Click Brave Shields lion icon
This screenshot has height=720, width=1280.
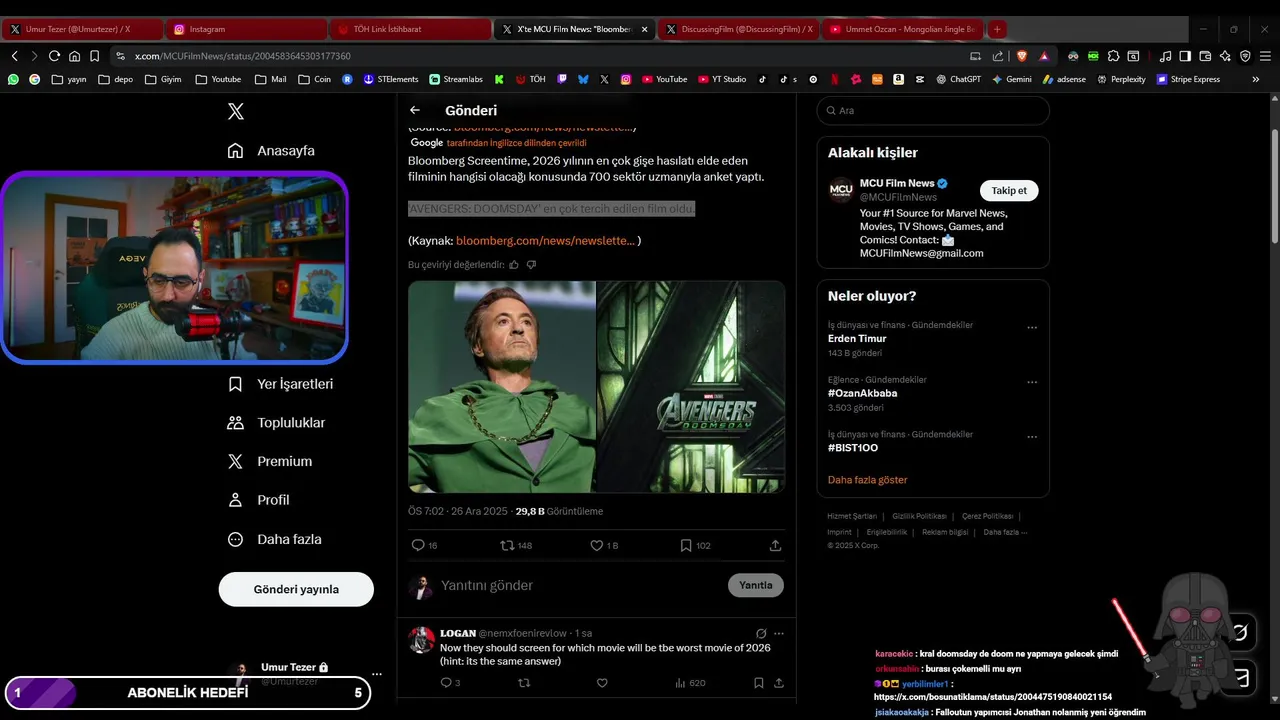pos(1021,56)
